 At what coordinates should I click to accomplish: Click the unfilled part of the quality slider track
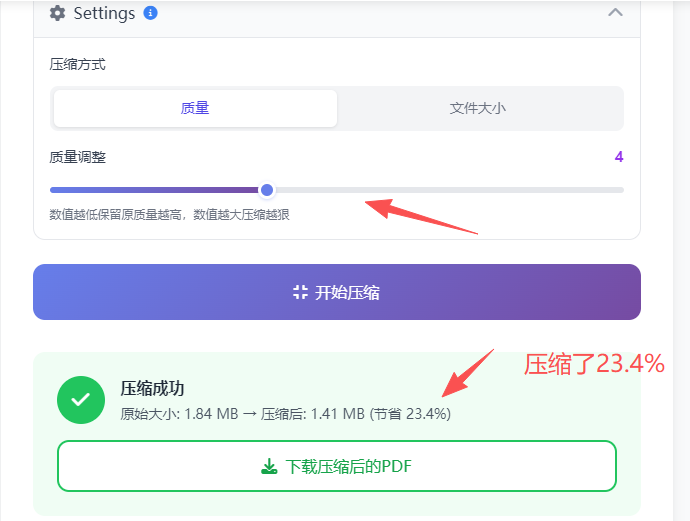pyautogui.click(x=448, y=190)
